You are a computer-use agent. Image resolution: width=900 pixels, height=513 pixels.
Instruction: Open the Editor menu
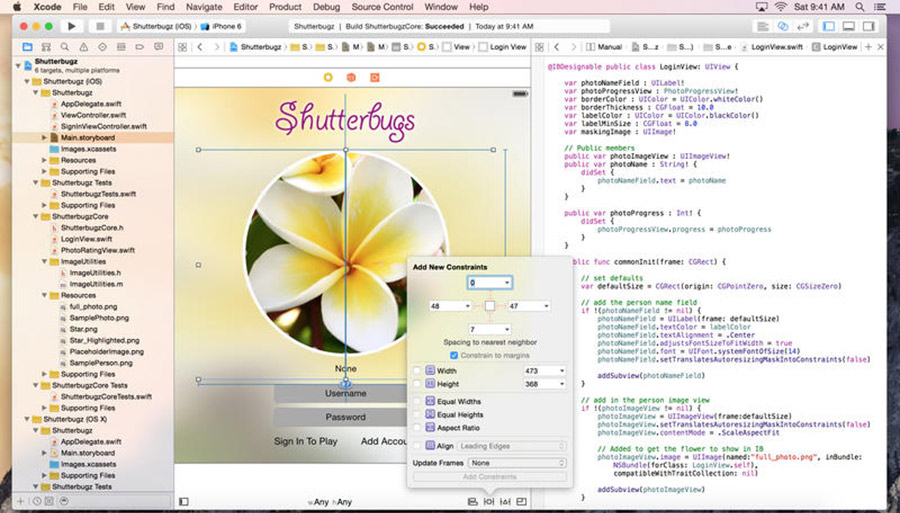245,7
